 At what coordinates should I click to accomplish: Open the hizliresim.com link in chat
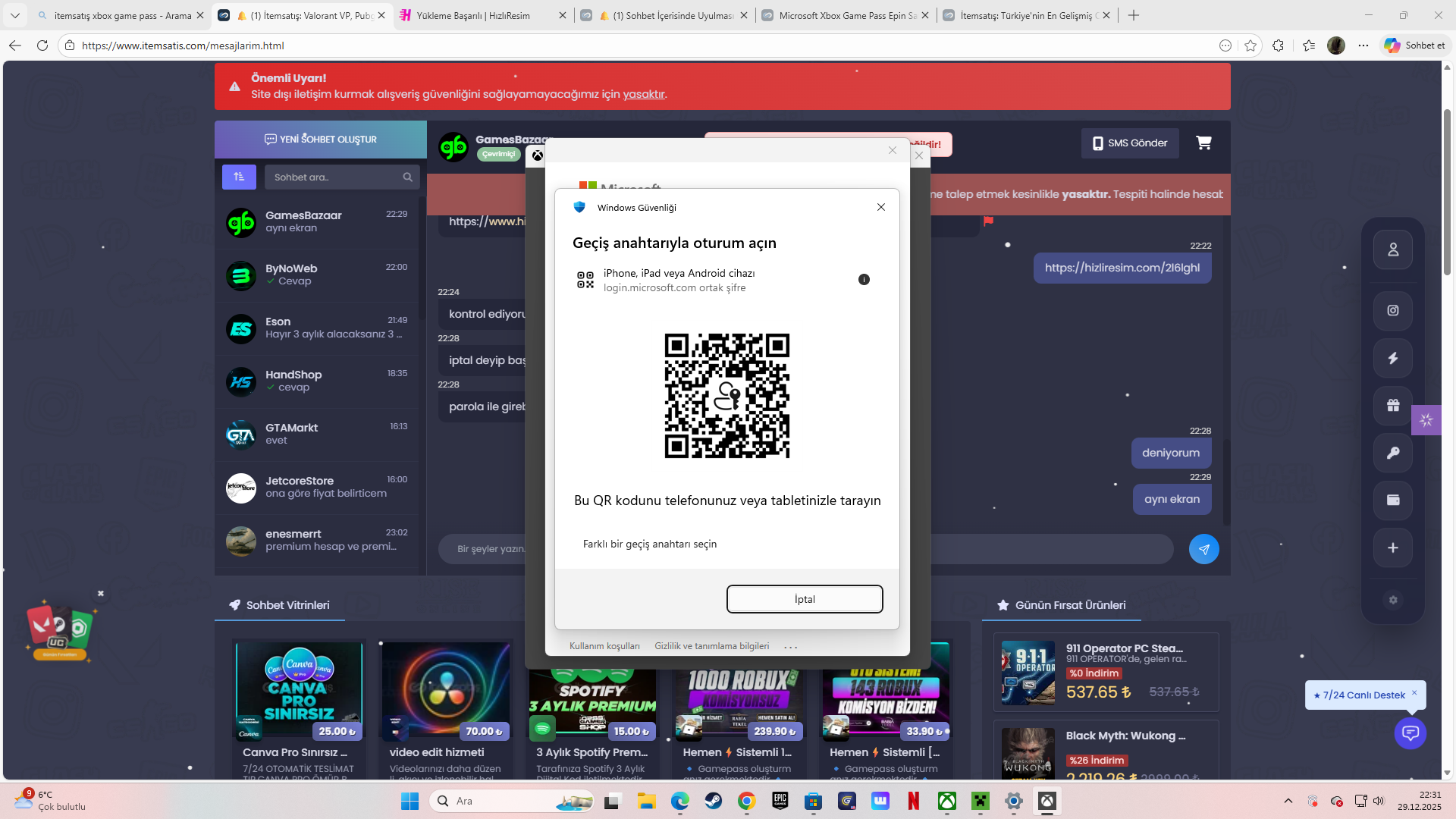coord(1122,268)
